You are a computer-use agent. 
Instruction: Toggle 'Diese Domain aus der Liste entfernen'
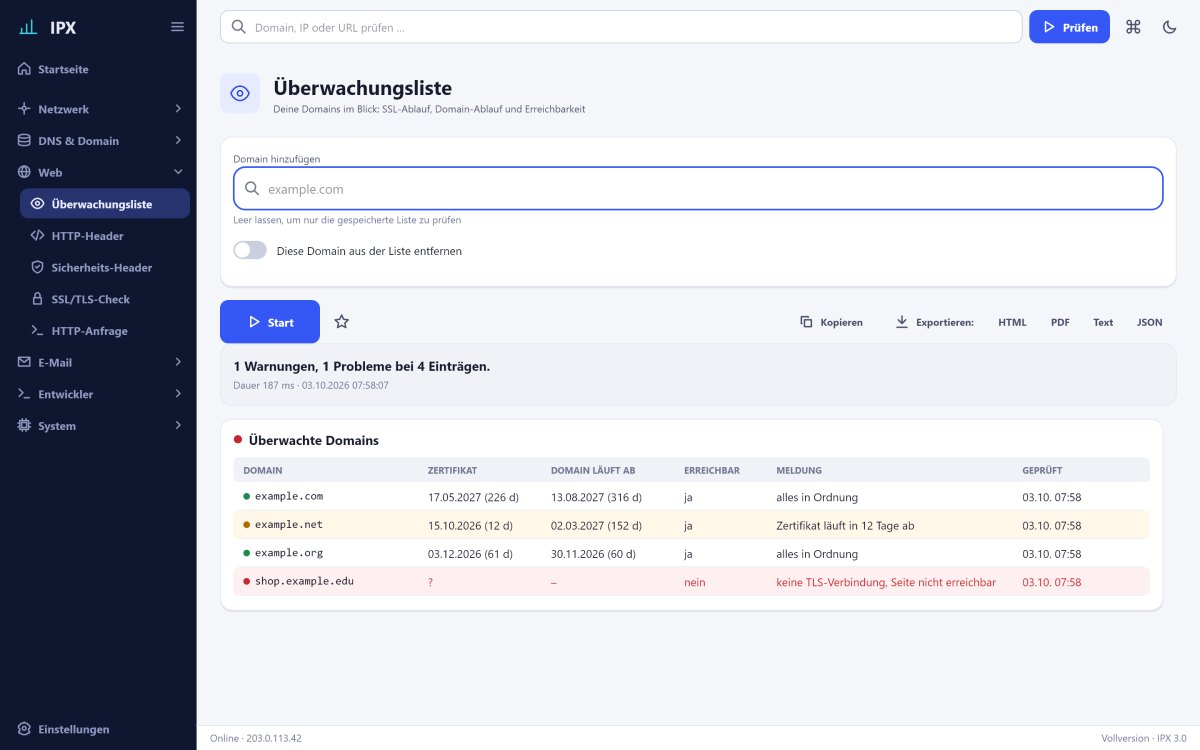click(250, 251)
